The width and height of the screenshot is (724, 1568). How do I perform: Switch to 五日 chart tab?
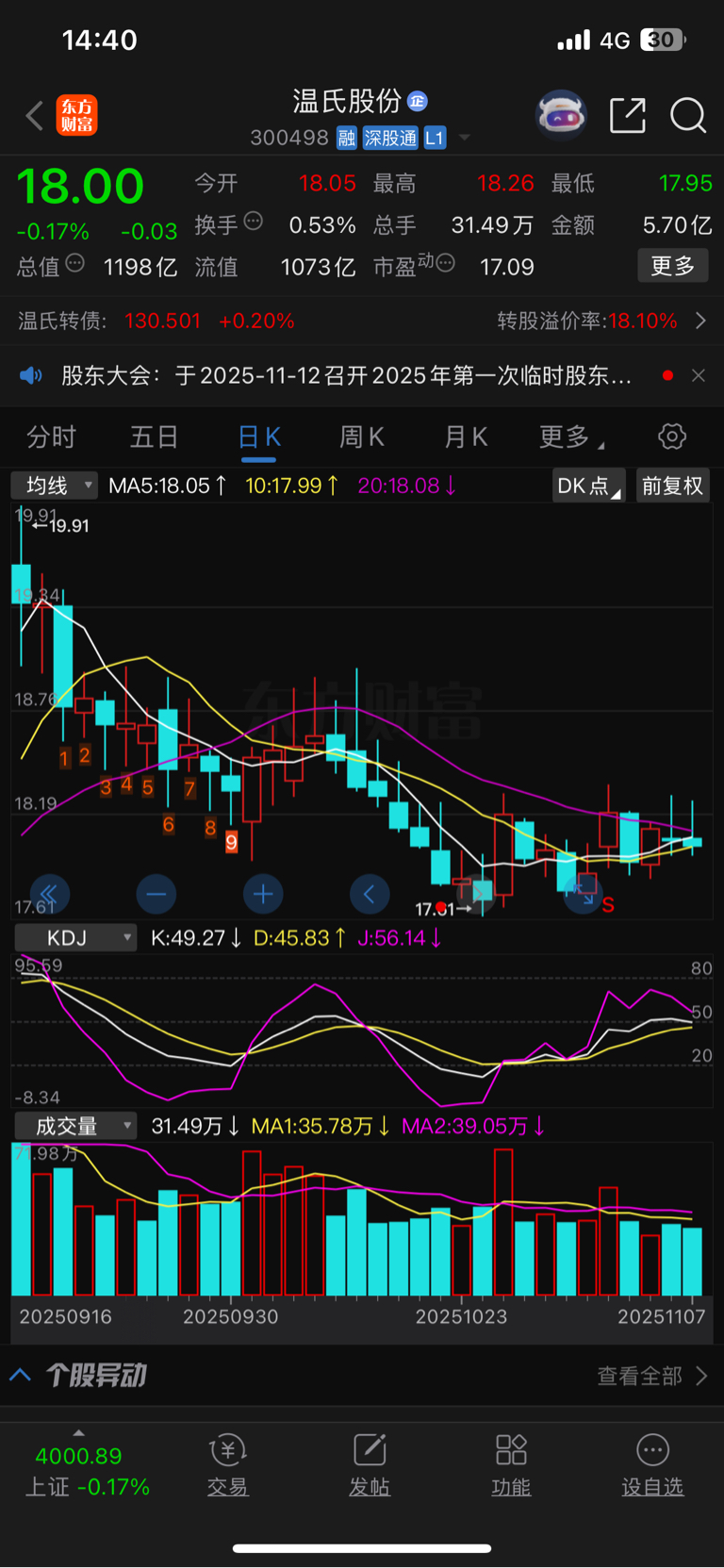click(x=154, y=437)
